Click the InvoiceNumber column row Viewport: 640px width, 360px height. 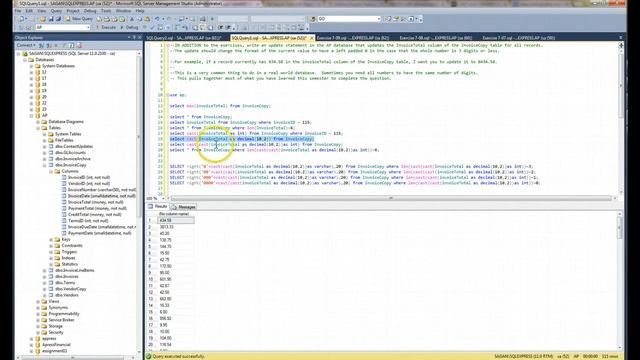(x=99, y=190)
